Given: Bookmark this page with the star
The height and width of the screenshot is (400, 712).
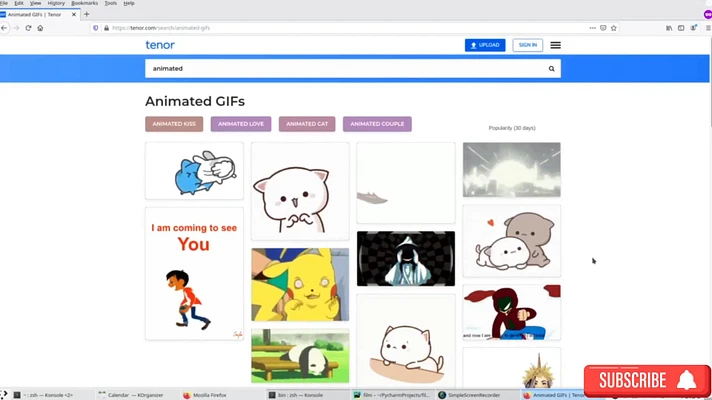Looking at the screenshot, I should tap(613, 28).
